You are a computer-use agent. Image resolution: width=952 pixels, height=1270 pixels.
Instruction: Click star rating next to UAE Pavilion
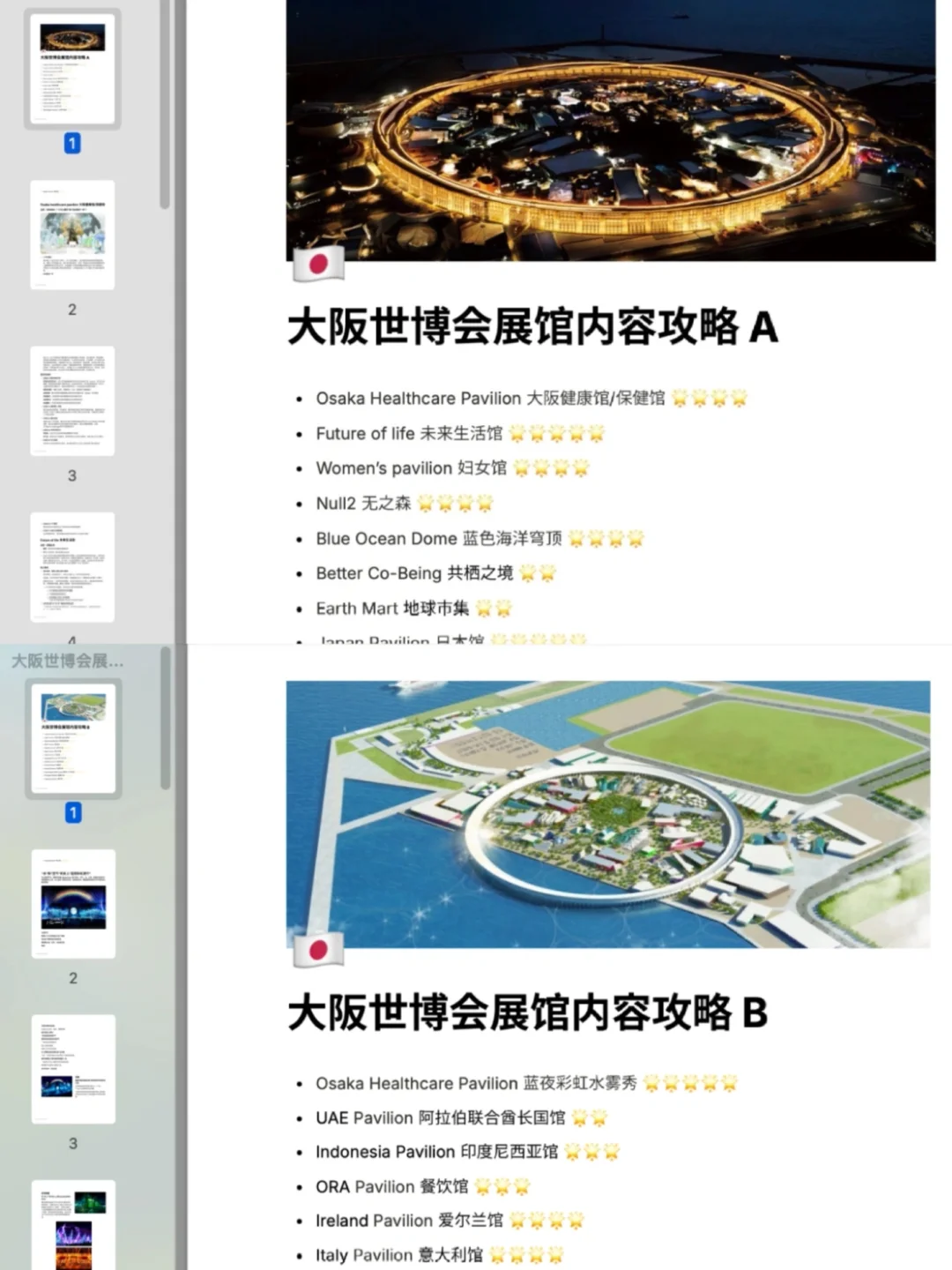(590, 1117)
